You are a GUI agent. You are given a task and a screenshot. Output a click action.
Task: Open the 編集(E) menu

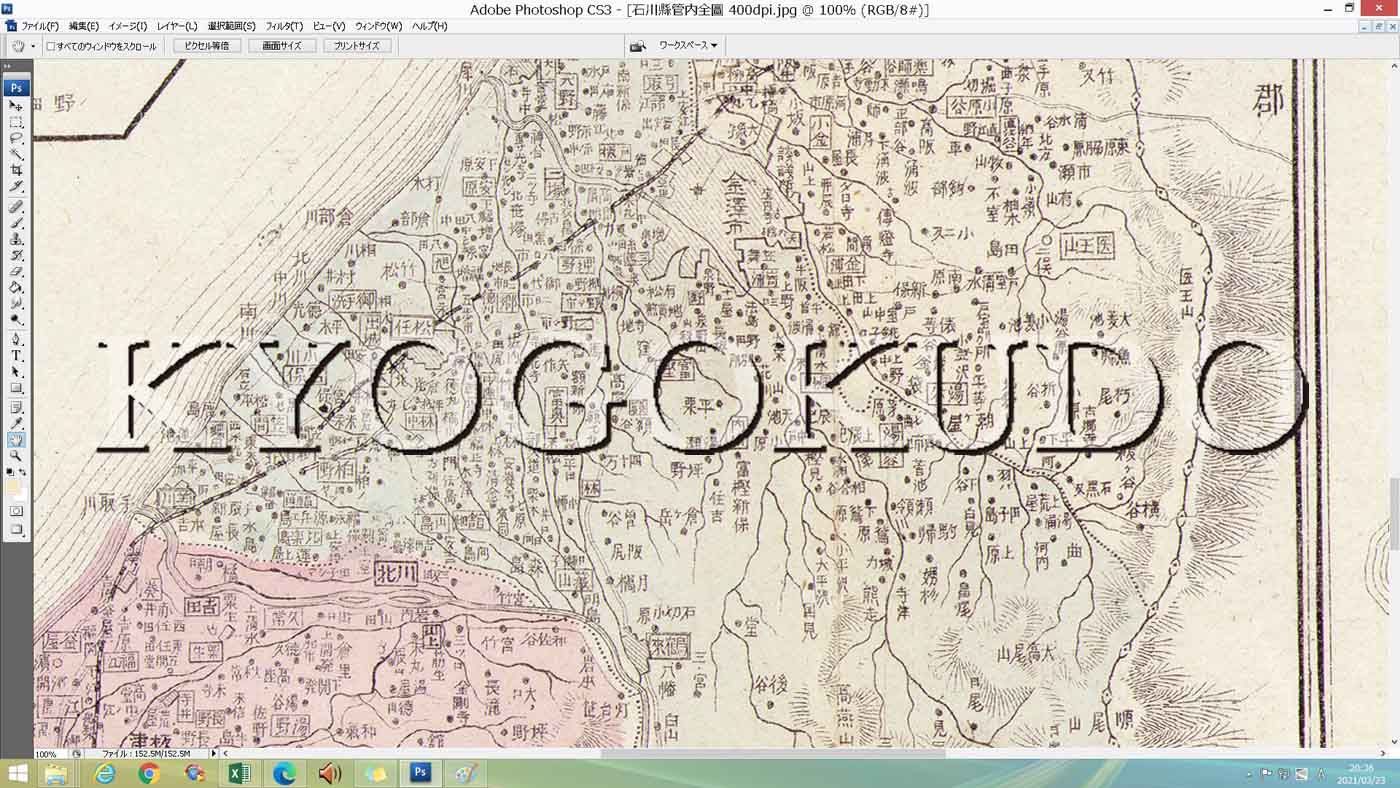[83, 26]
